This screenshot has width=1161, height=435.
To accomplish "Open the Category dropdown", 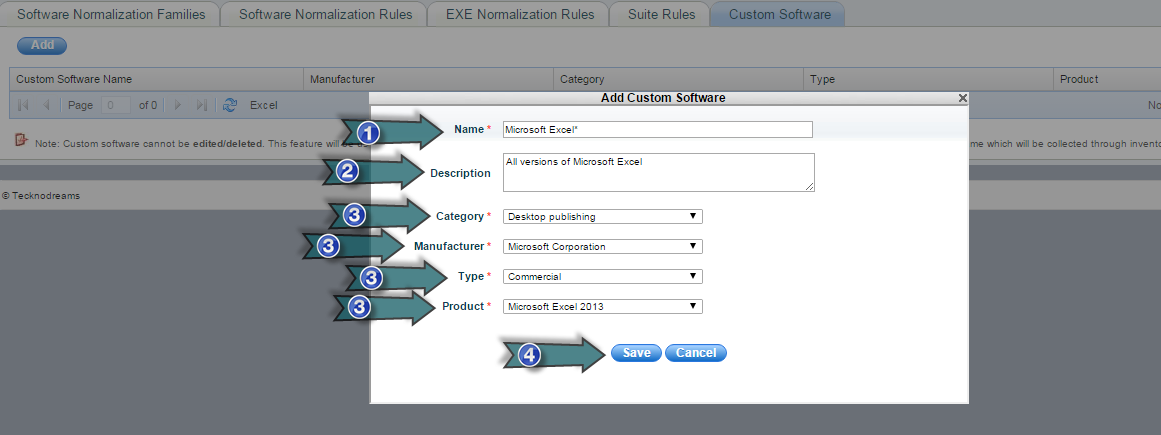I will pyautogui.click(x=602, y=216).
